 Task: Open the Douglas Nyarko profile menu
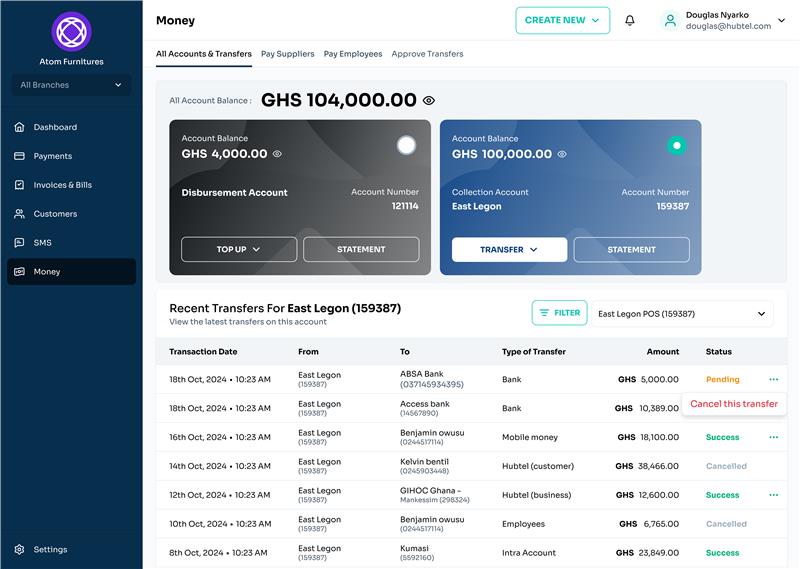tap(720, 20)
